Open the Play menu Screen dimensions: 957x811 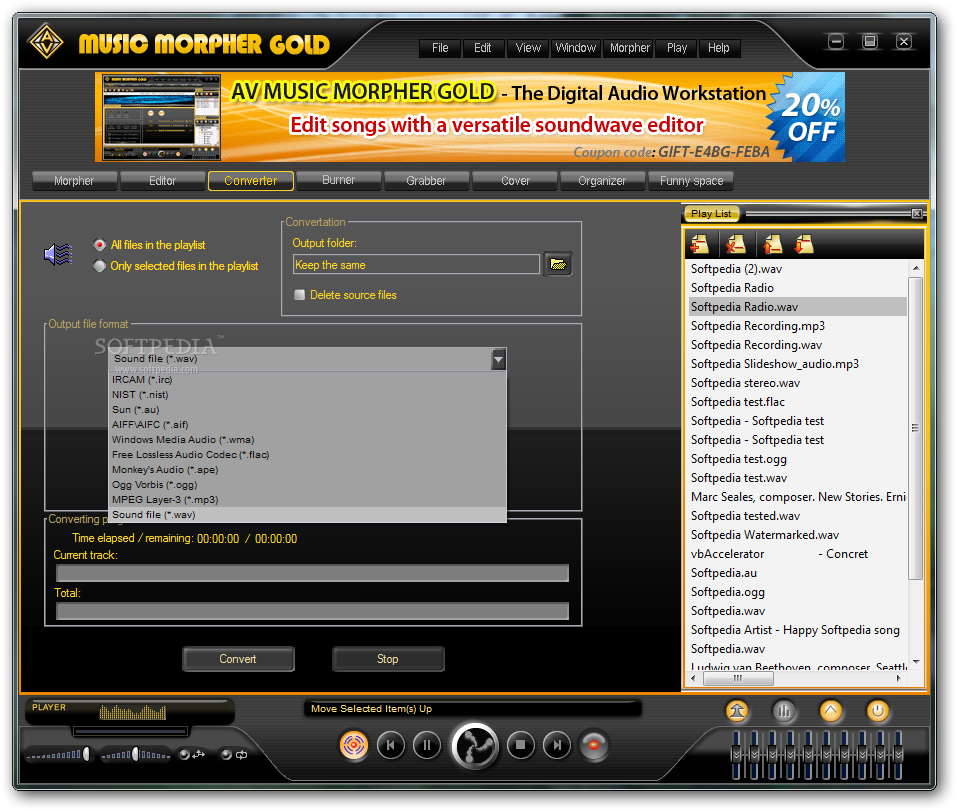(677, 48)
